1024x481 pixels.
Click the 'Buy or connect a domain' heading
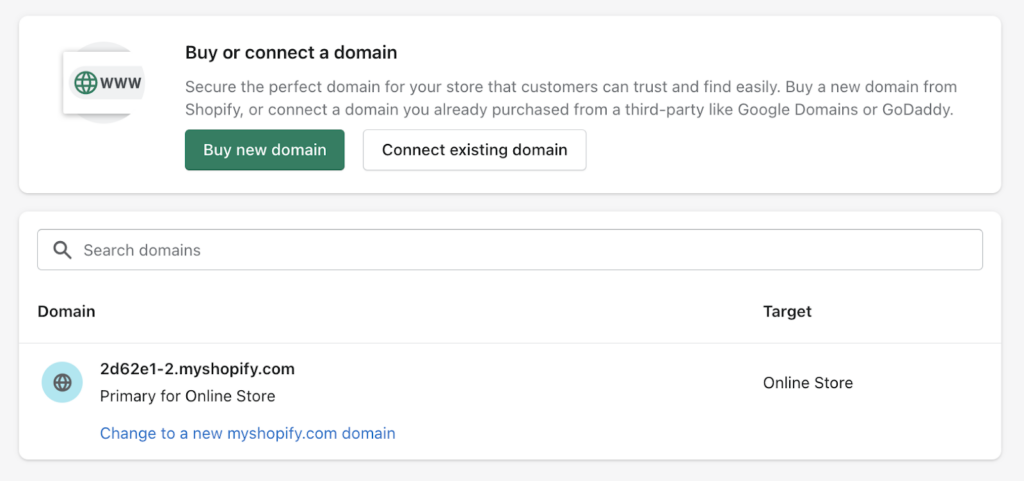[x=291, y=53]
